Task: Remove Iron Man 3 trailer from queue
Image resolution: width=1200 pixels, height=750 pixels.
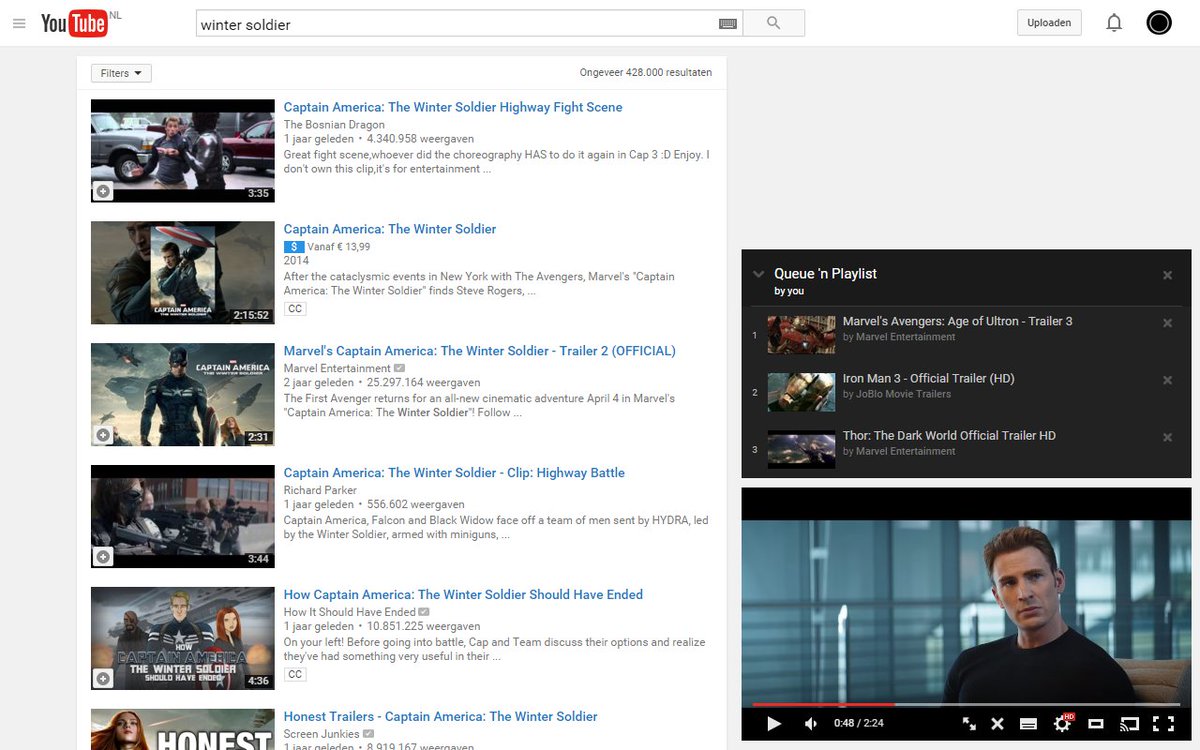Action: point(1167,380)
